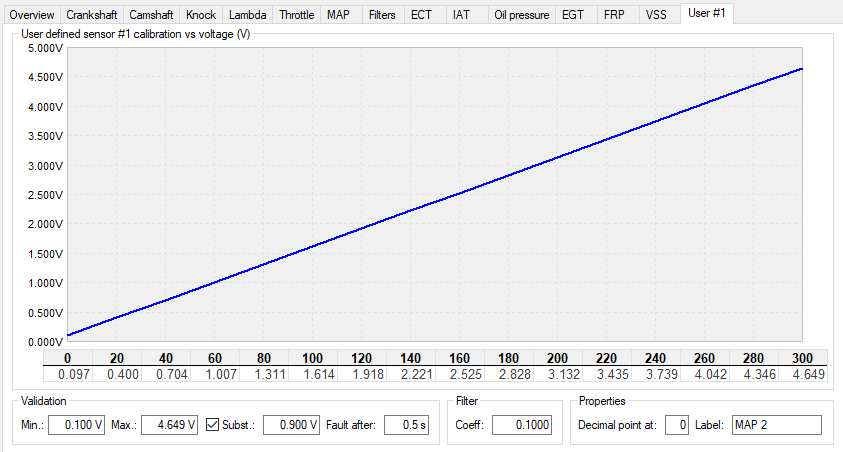Click the Max. voltage field

click(x=169, y=425)
